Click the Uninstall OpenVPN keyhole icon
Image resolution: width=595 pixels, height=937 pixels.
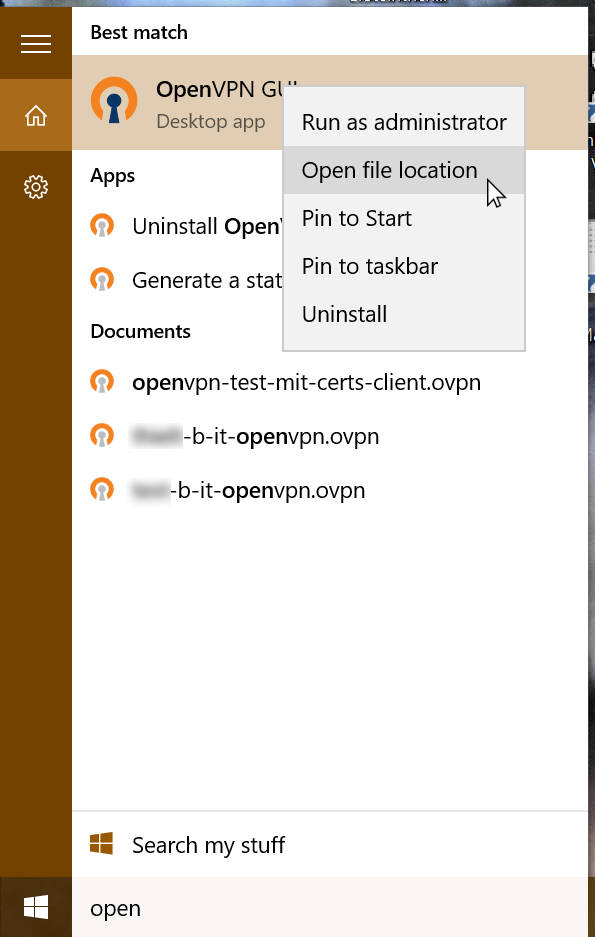102,225
